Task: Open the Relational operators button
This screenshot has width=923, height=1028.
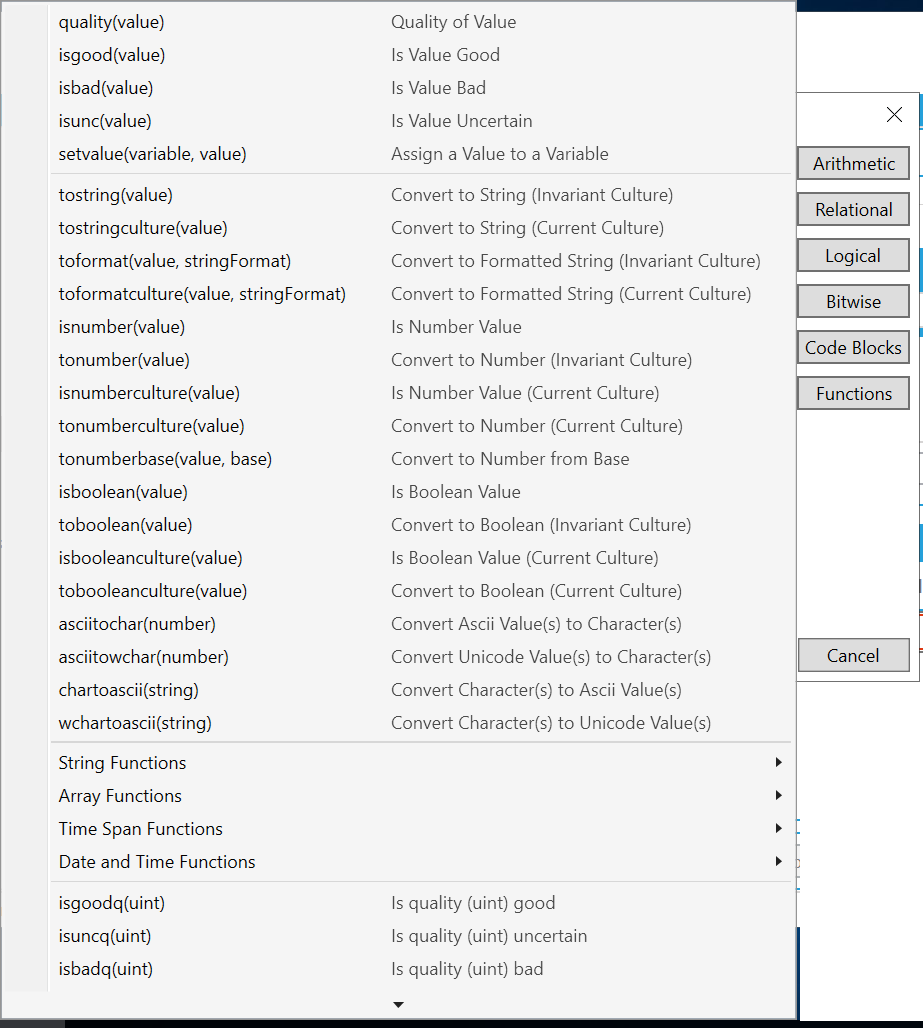Action: pyautogui.click(x=853, y=210)
